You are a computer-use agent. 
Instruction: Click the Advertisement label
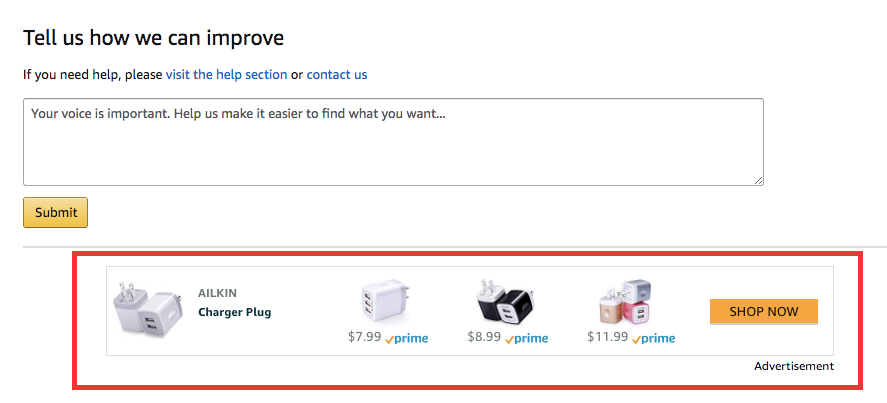tap(793, 366)
